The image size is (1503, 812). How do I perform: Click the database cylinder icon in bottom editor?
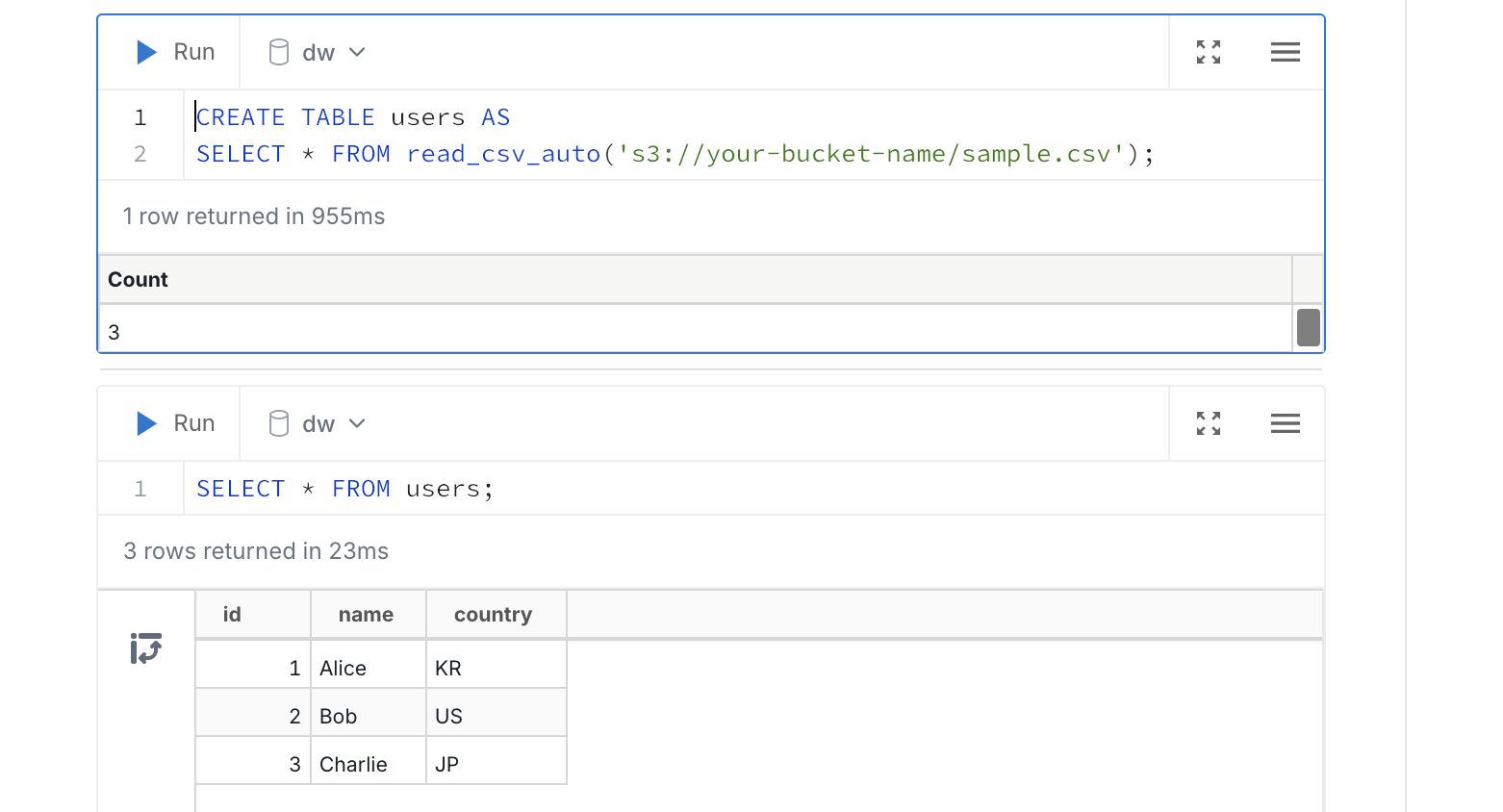click(x=278, y=423)
